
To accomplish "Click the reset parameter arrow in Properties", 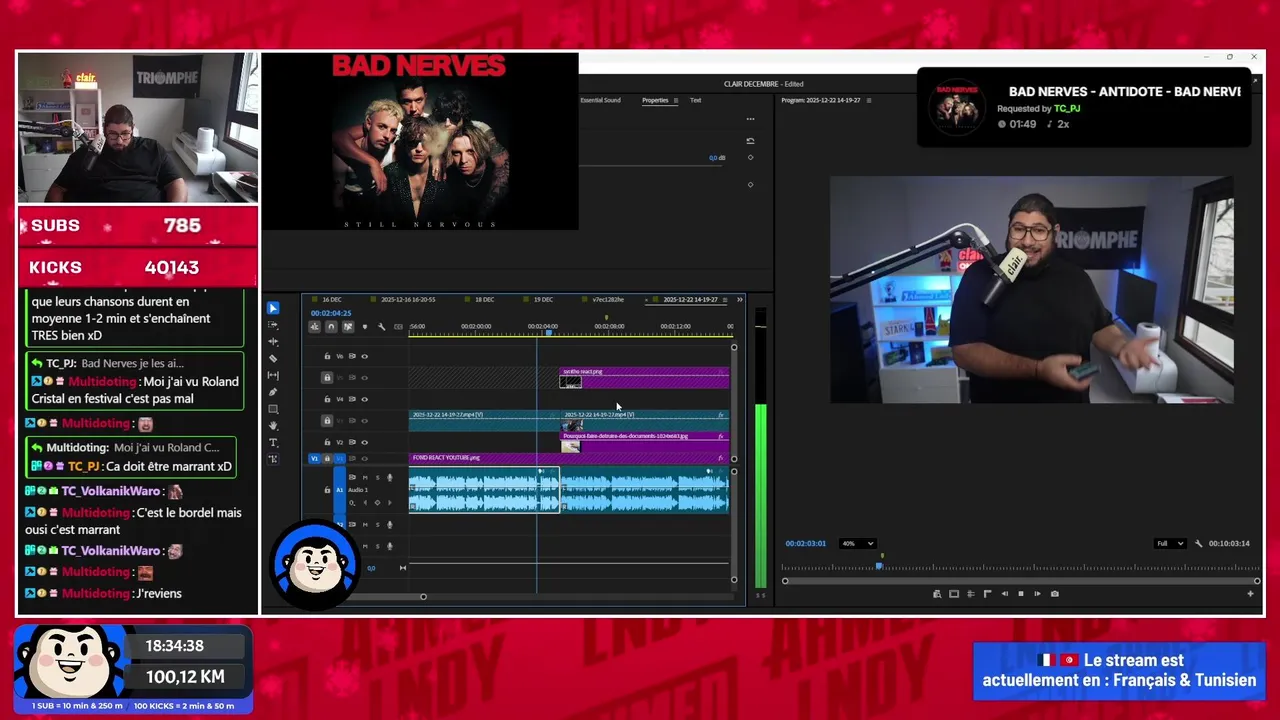I will [x=750, y=141].
